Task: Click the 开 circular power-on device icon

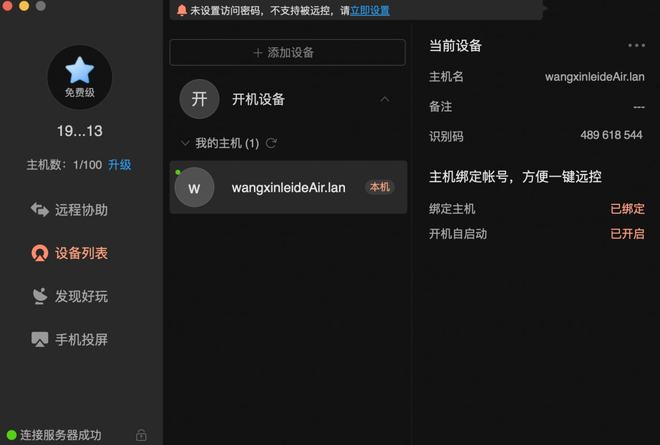Action: 199,99
